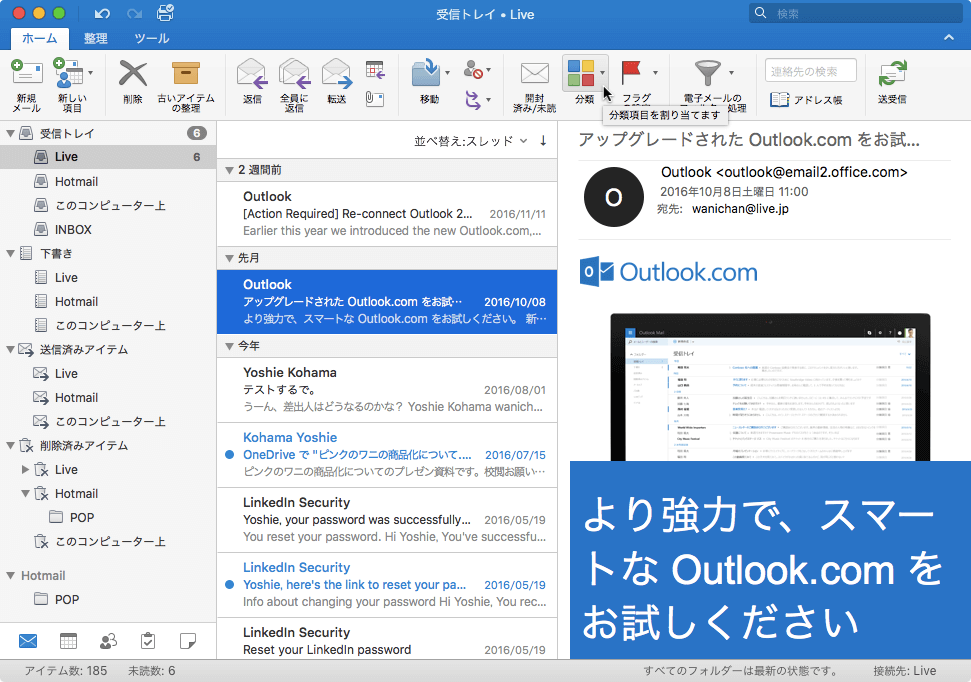Image resolution: width=971 pixels, height=682 pixels.
Task: Switch to the Calendar view icon
Action: point(66,640)
